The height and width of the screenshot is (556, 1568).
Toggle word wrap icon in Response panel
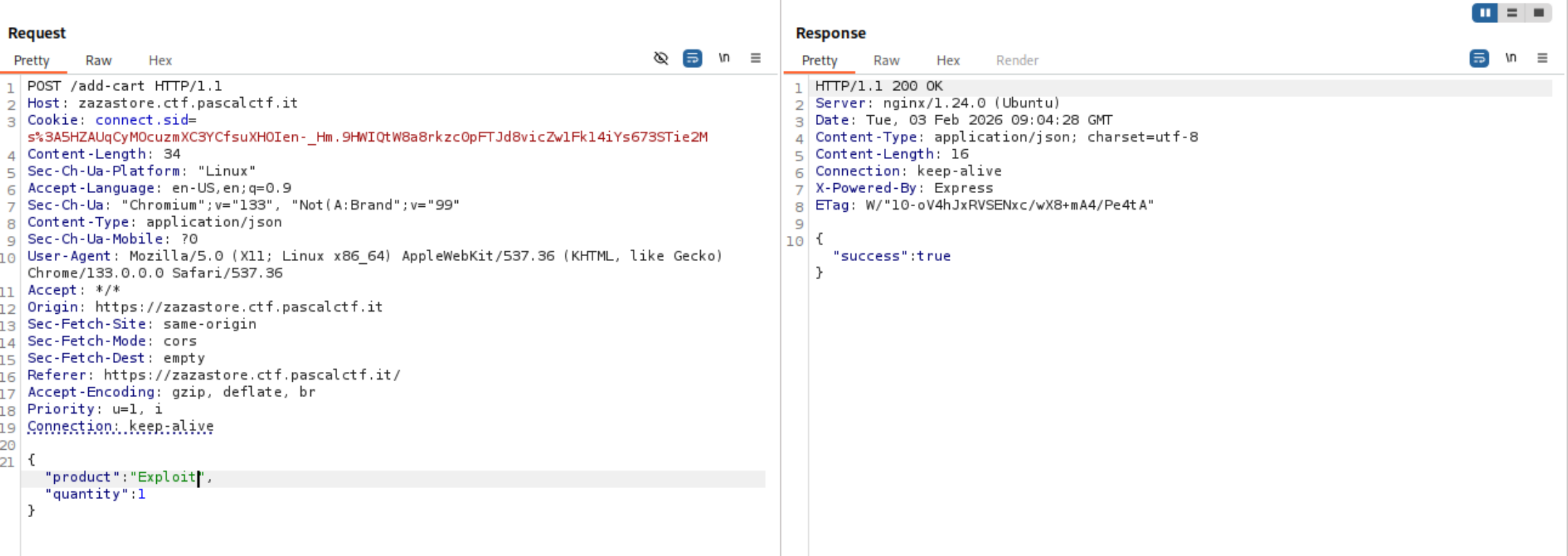1478,58
